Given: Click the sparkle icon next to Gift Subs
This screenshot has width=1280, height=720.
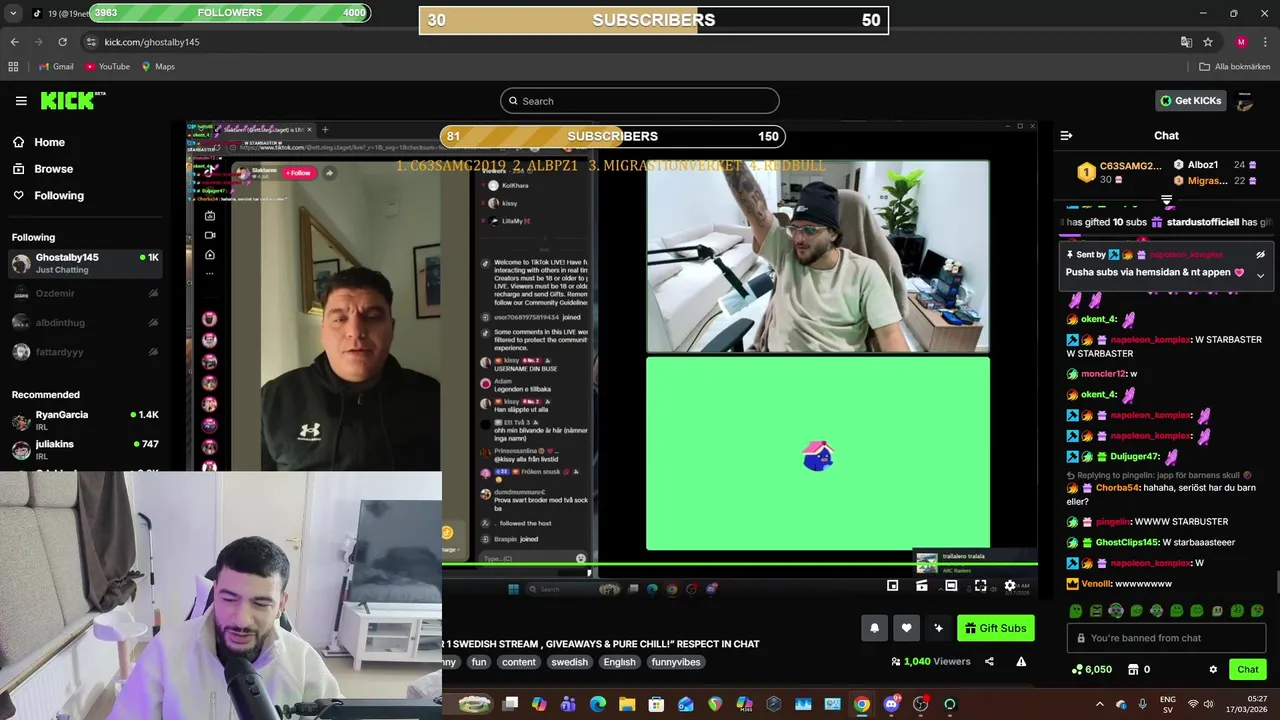Looking at the screenshot, I should tap(938, 628).
